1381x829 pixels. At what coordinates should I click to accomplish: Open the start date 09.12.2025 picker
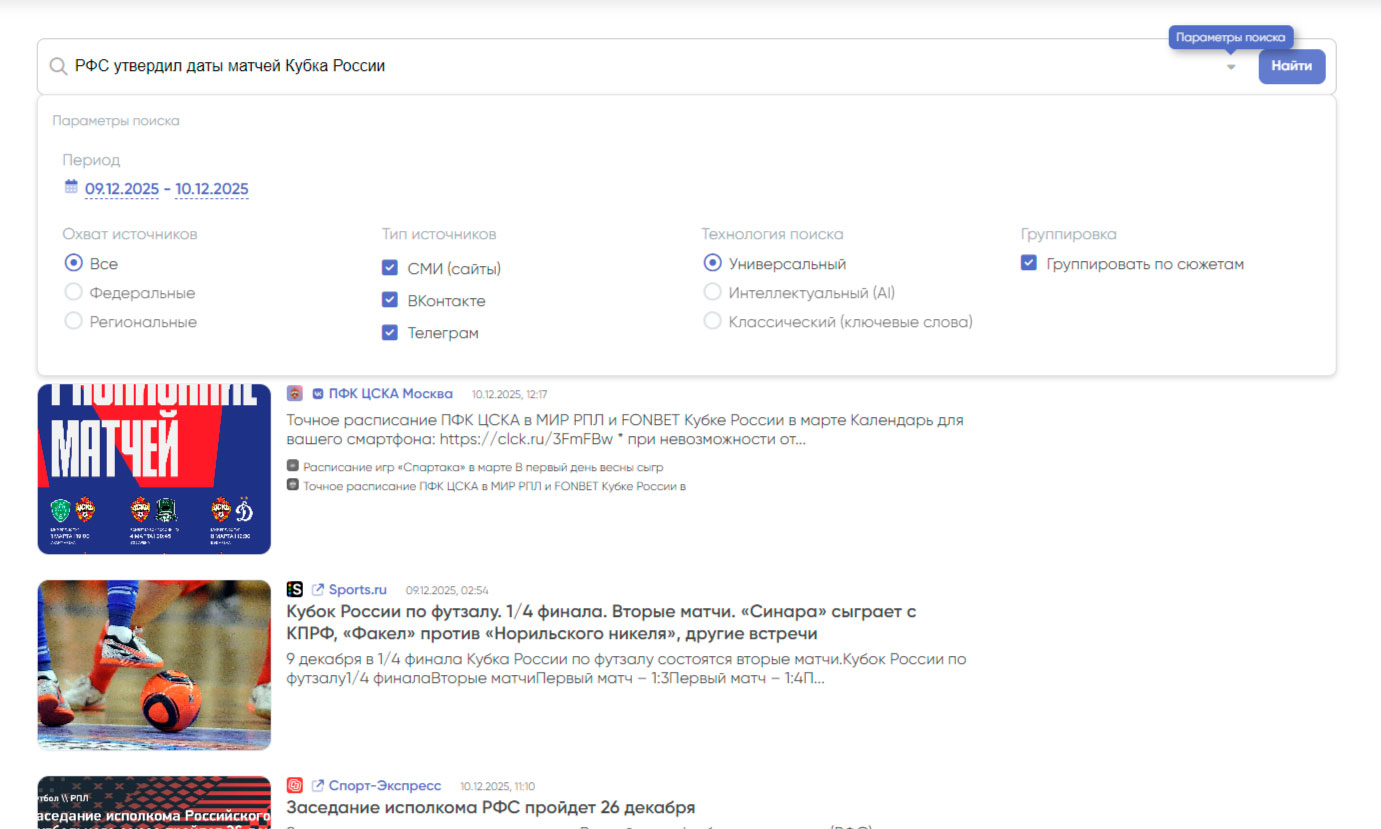pos(121,189)
